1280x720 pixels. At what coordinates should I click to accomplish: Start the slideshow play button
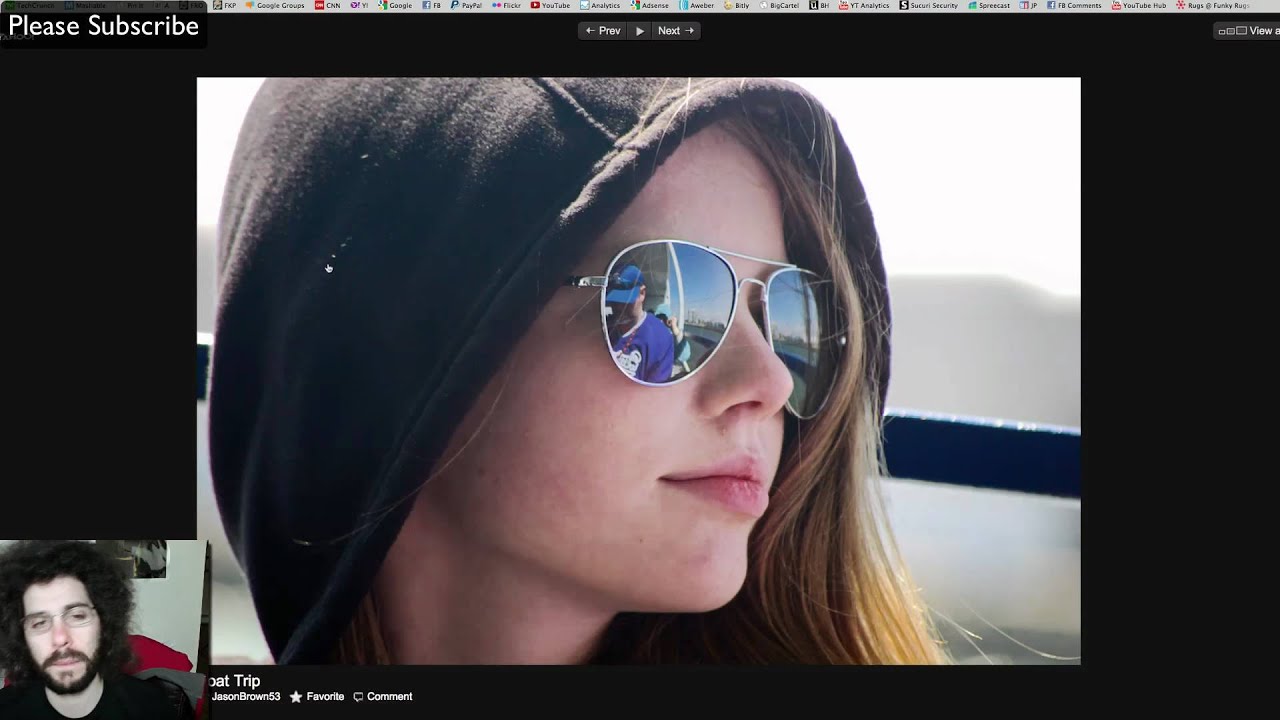pos(640,31)
